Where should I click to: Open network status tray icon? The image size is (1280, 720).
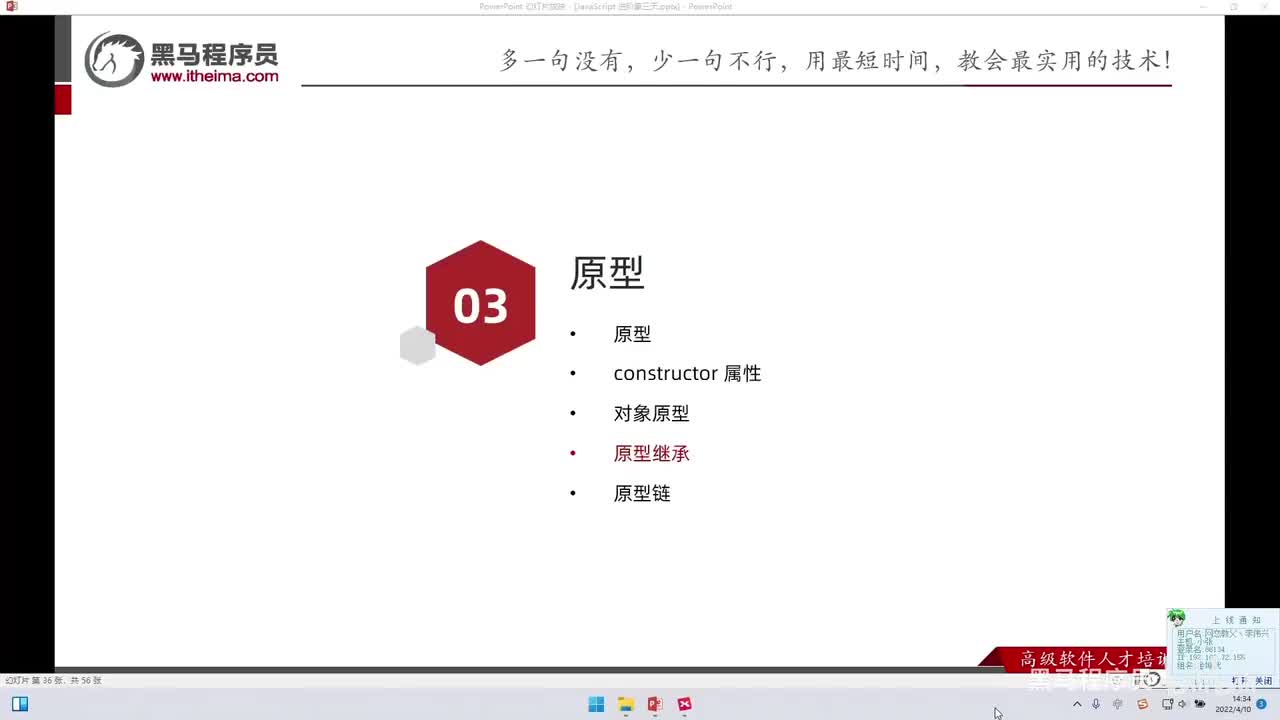click(1167, 704)
